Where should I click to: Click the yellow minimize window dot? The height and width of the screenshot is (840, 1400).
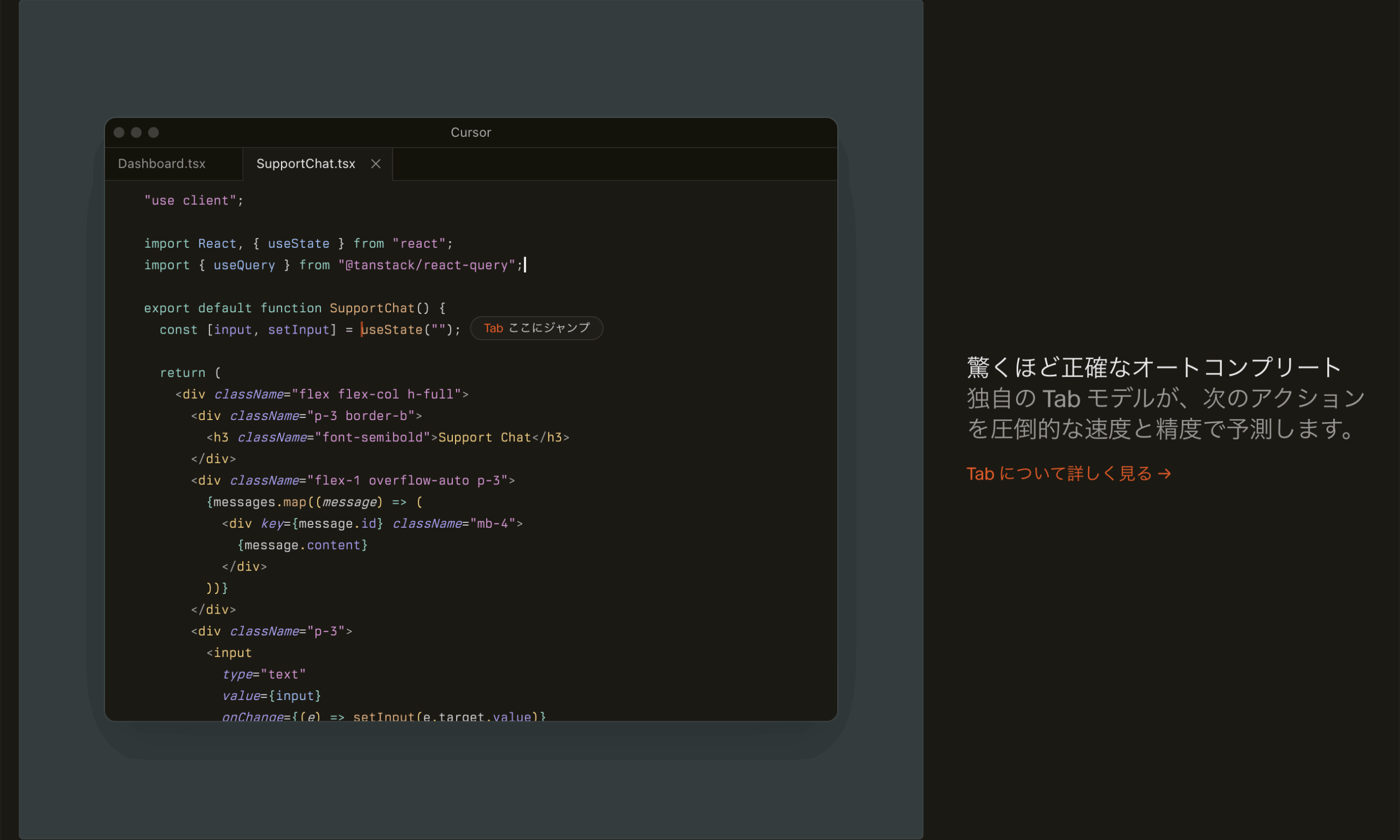pyautogui.click(x=136, y=132)
